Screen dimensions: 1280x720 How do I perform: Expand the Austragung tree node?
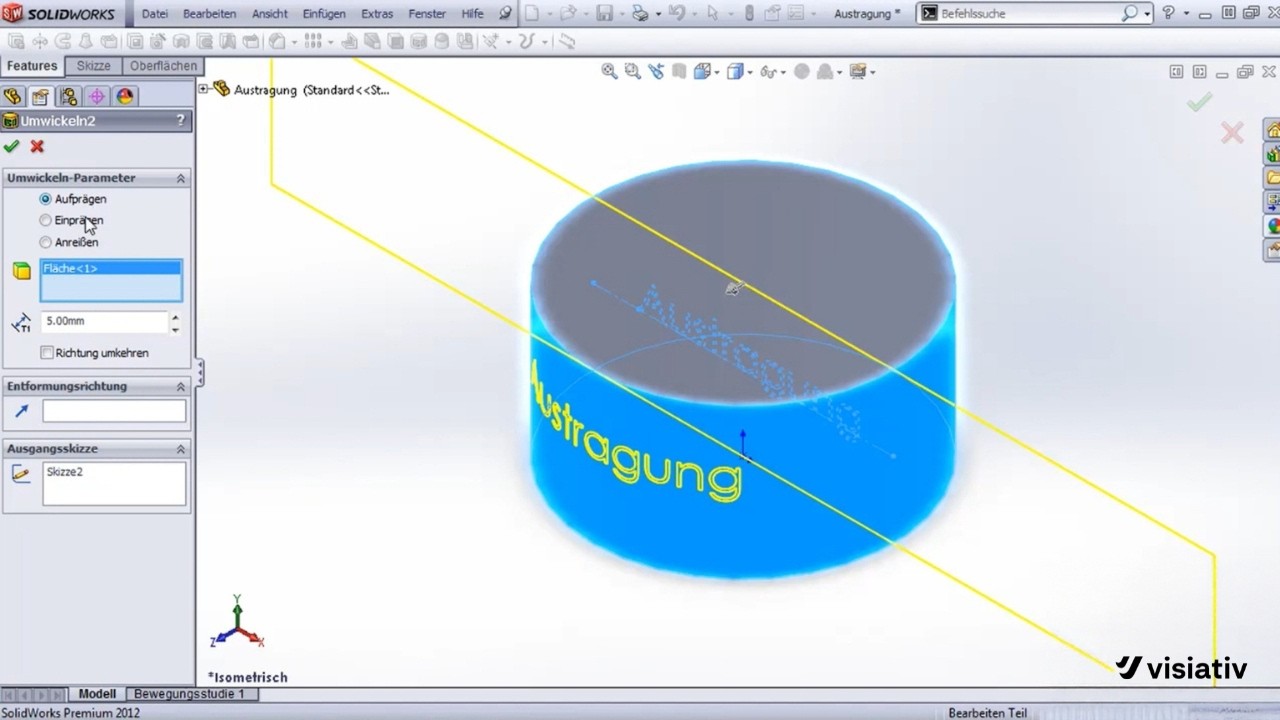point(204,89)
